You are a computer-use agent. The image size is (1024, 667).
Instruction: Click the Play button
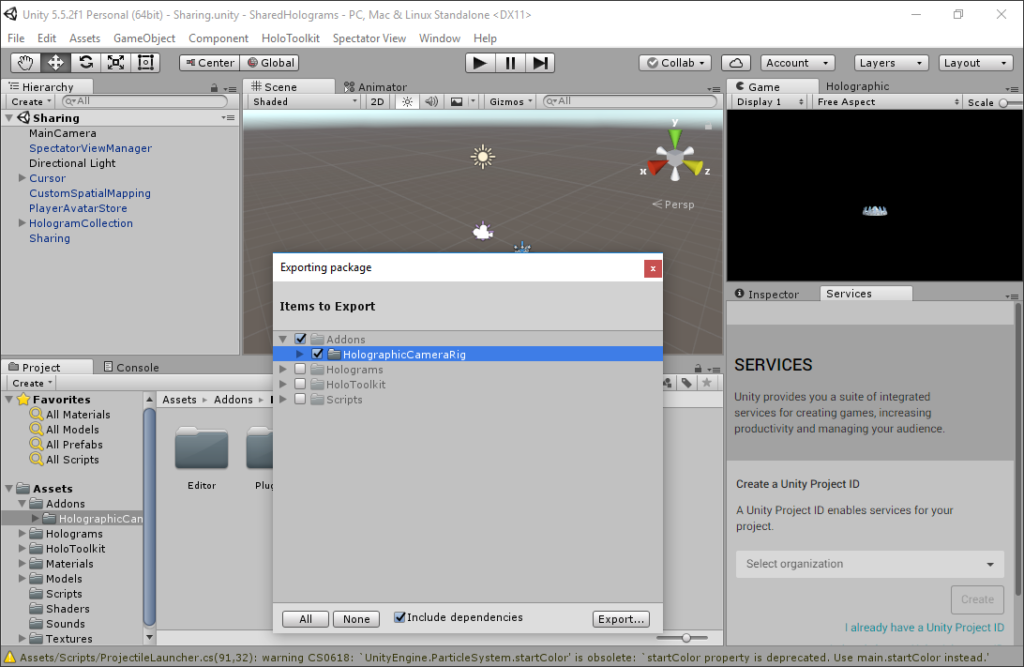coord(480,63)
